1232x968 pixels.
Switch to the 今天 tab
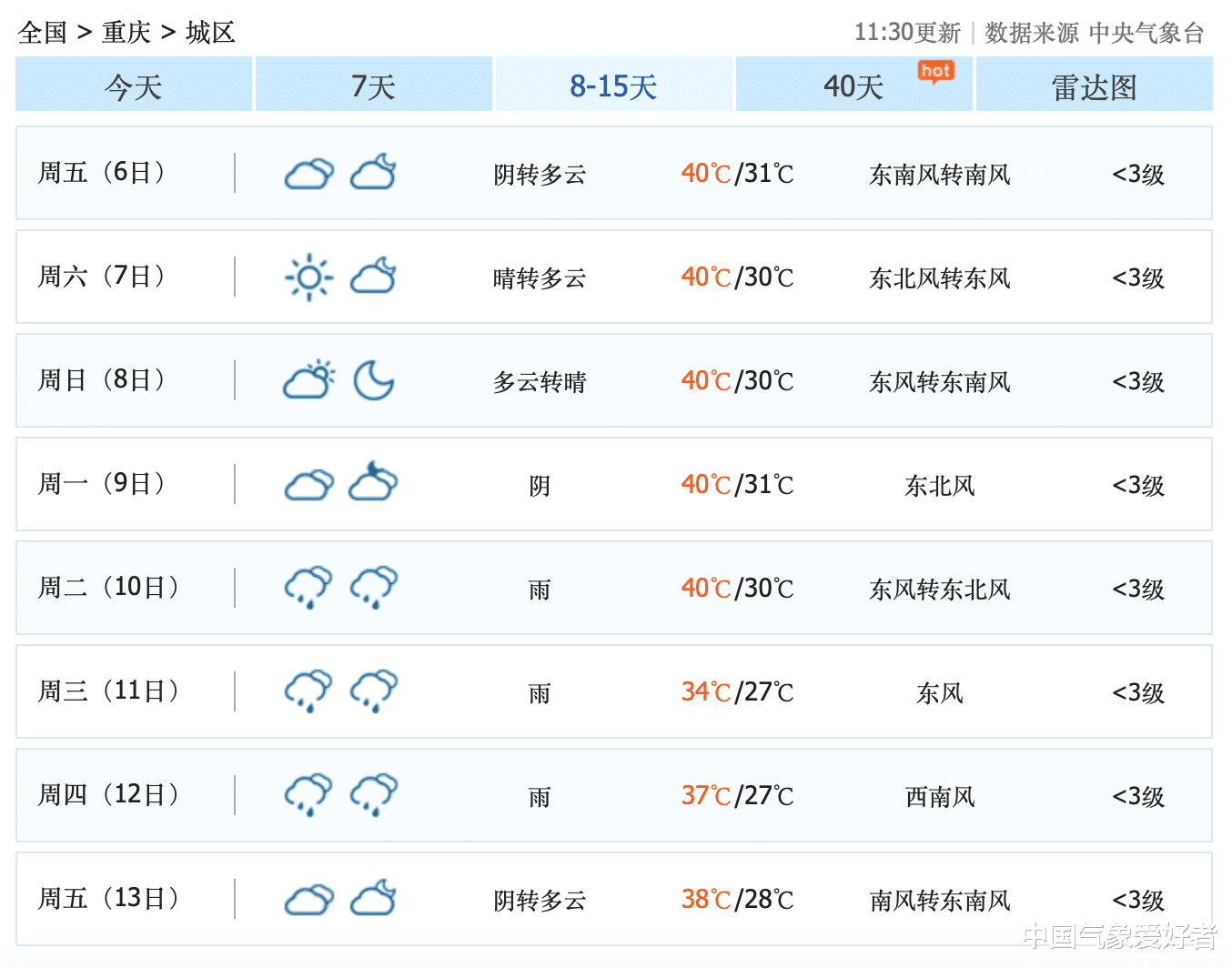click(134, 86)
